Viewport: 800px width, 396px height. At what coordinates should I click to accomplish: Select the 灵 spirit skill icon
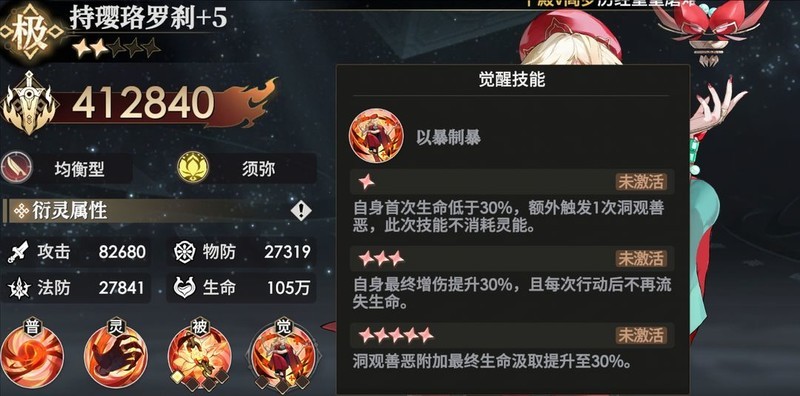(x=115, y=355)
